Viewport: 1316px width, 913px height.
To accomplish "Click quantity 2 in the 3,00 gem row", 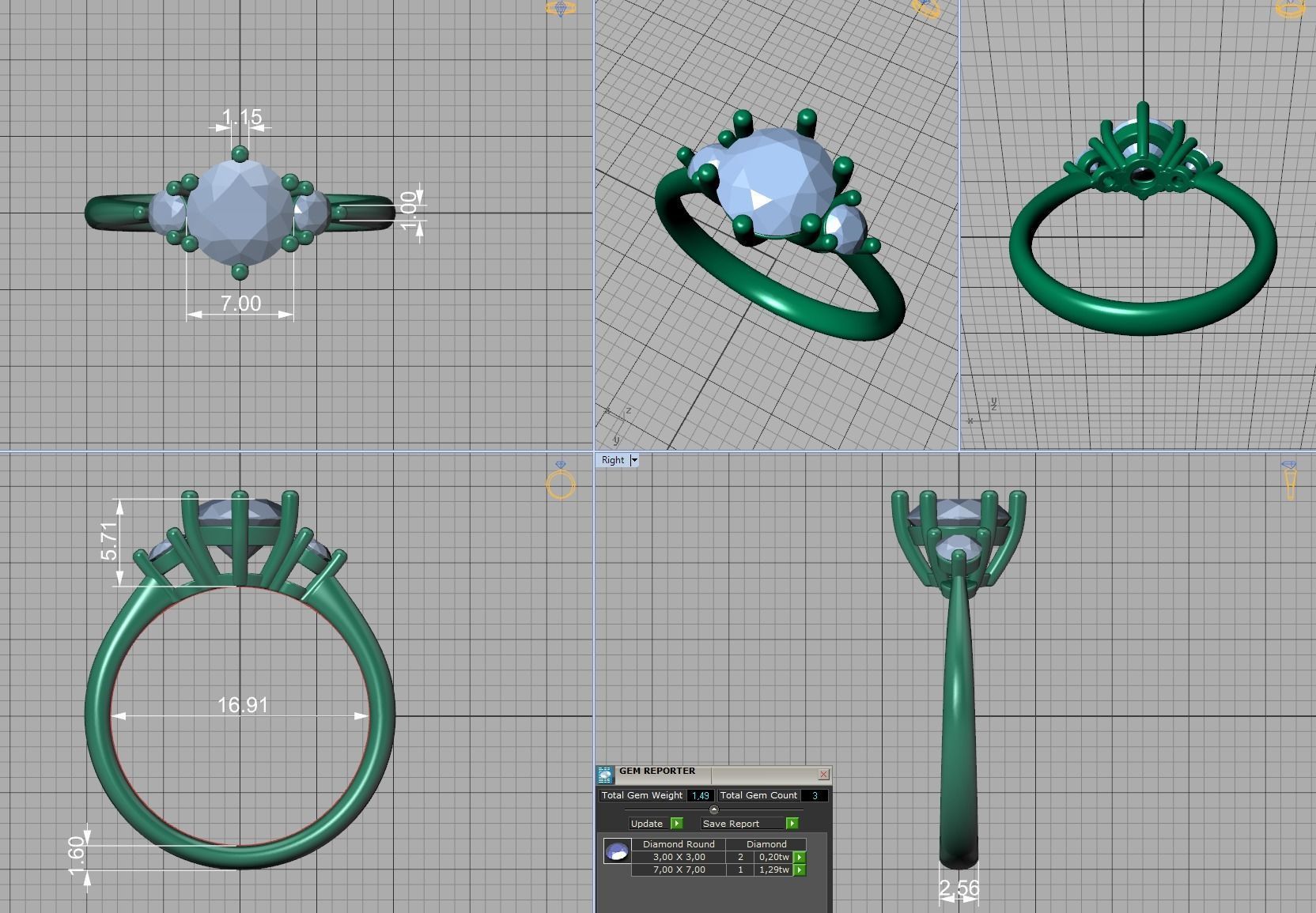I will click(x=740, y=857).
